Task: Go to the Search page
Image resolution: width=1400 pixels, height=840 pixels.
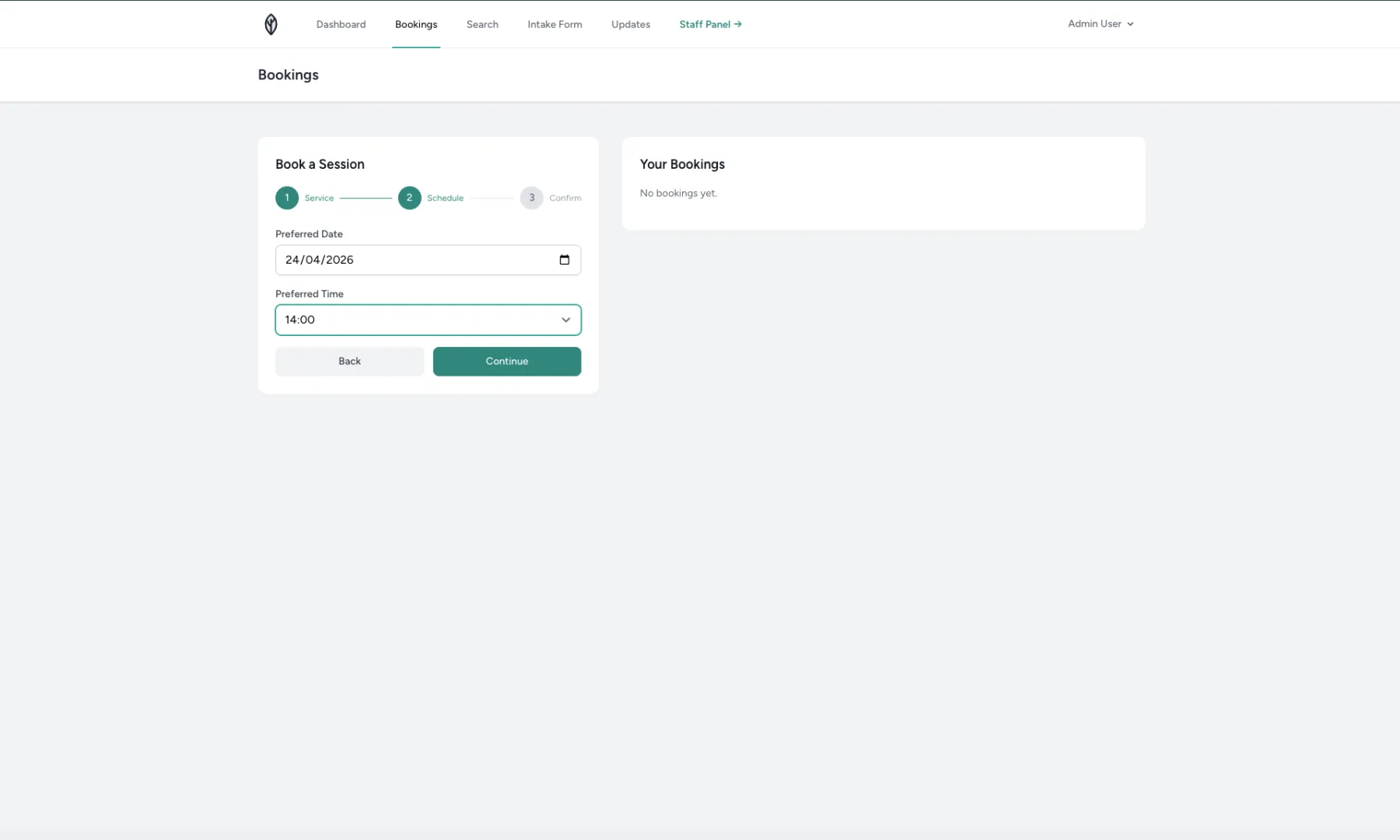Action: pyautogui.click(x=482, y=24)
